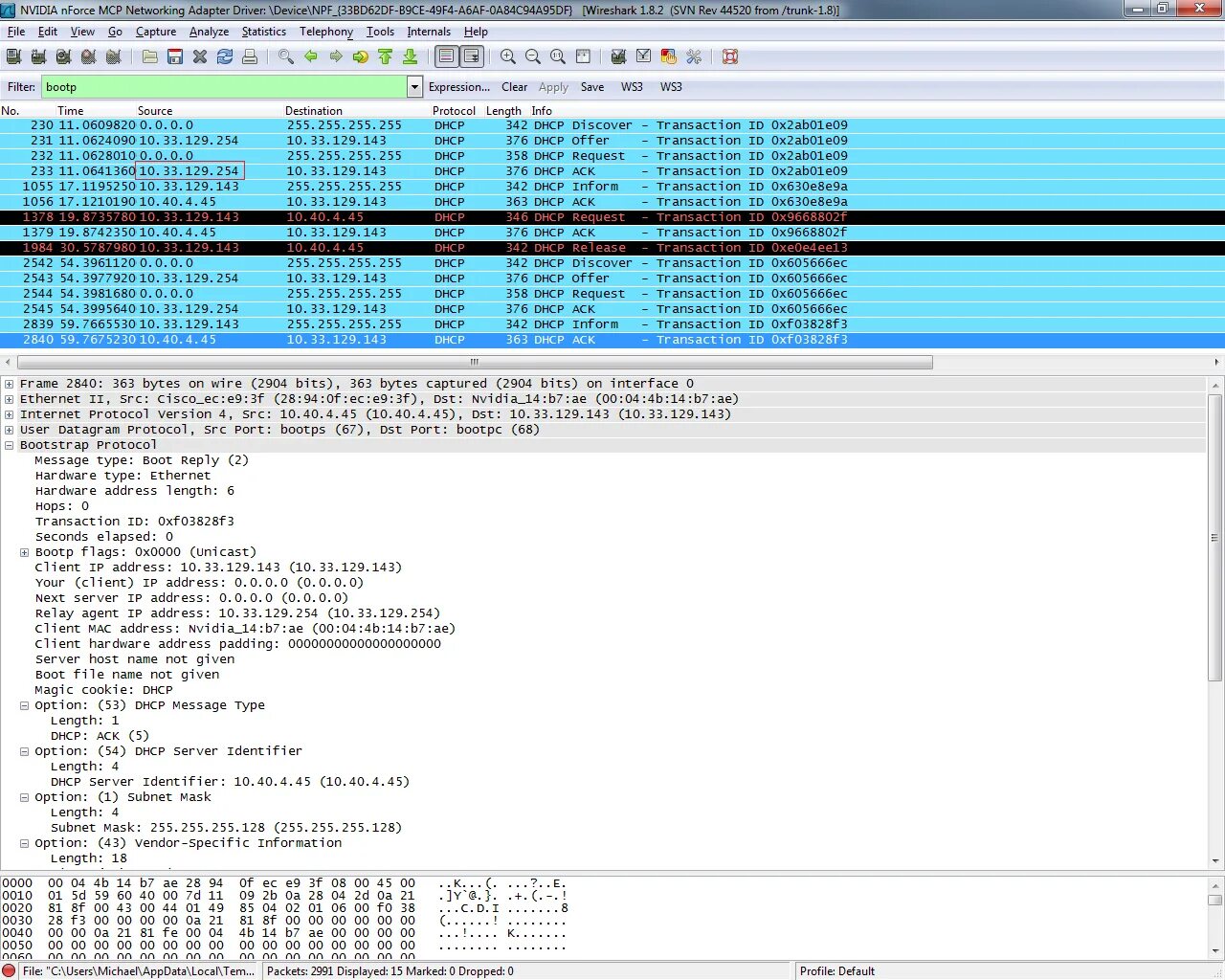Screen dimensions: 1225x980
Task: Click the Apply filter button
Action: click(x=553, y=87)
